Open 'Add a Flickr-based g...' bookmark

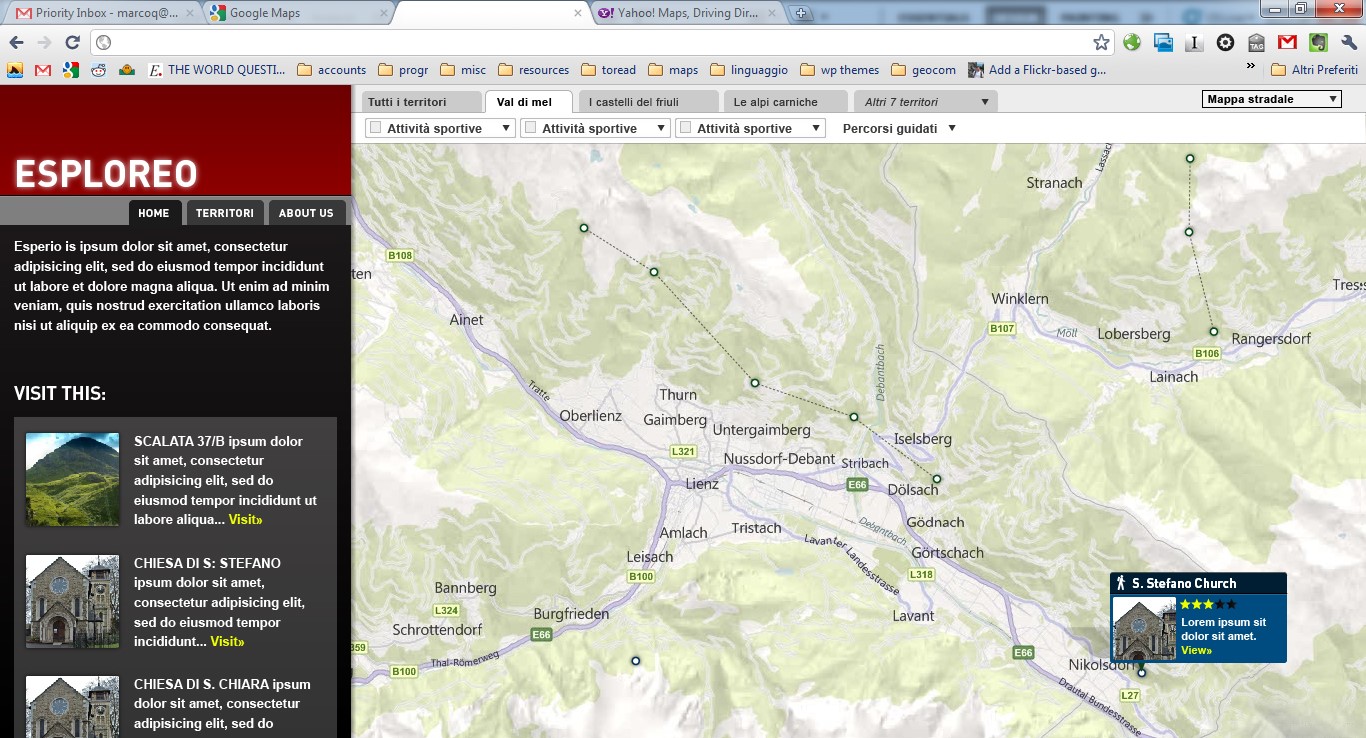pos(1037,70)
